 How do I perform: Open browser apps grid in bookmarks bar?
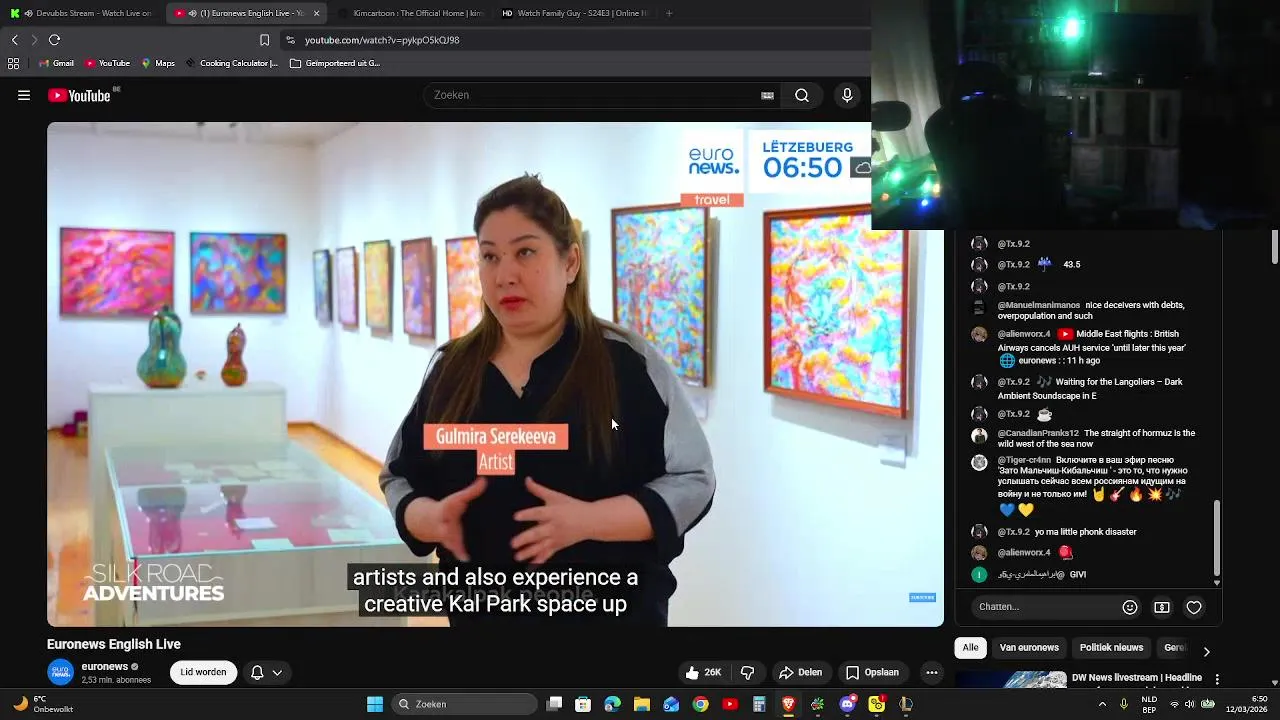tap(13, 63)
